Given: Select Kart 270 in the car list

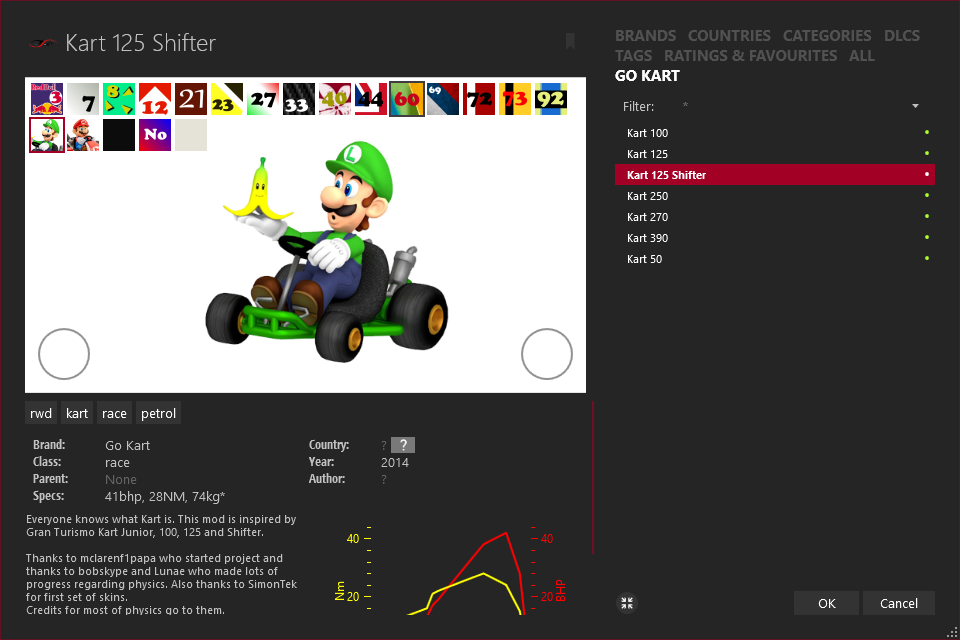Looking at the screenshot, I should pyautogui.click(x=774, y=217).
